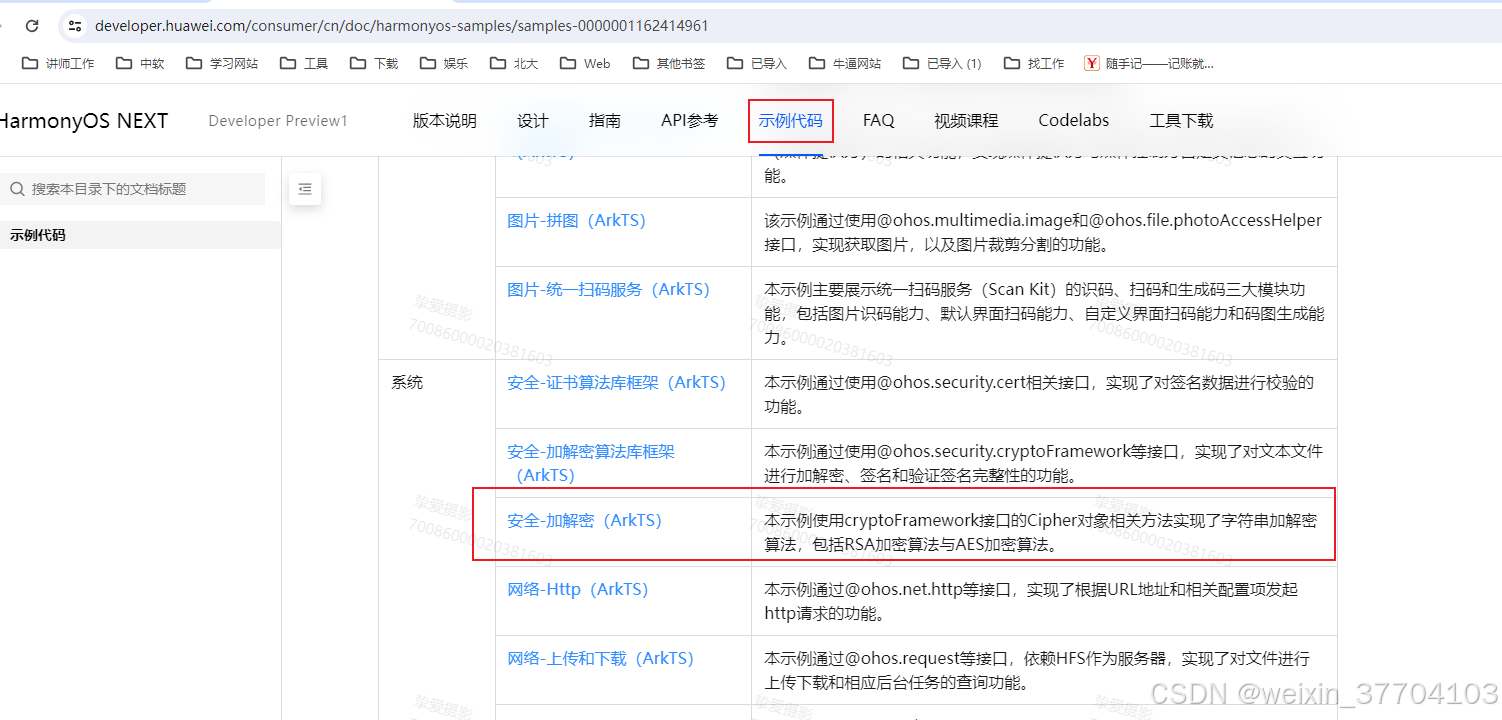Open the 网络-上传和下载 (ArkTS) sample link

click(600, 658)
